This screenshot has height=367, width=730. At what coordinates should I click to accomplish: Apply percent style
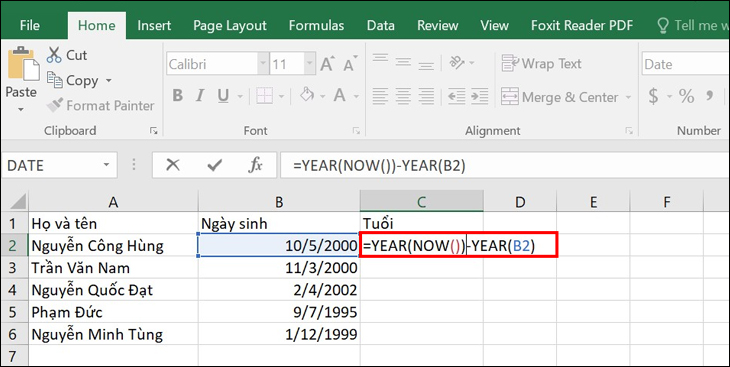[x=686, y=96]
